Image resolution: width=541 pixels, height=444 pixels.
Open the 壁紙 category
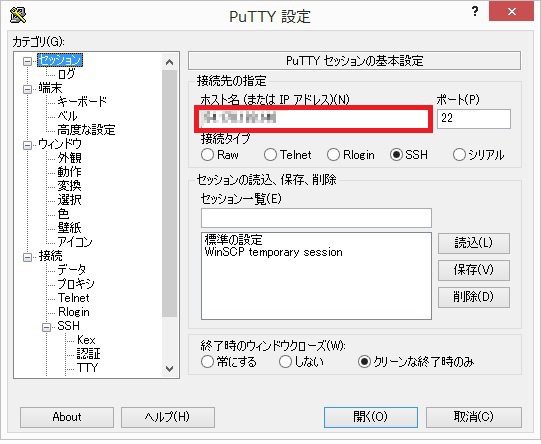click(69, 228)
